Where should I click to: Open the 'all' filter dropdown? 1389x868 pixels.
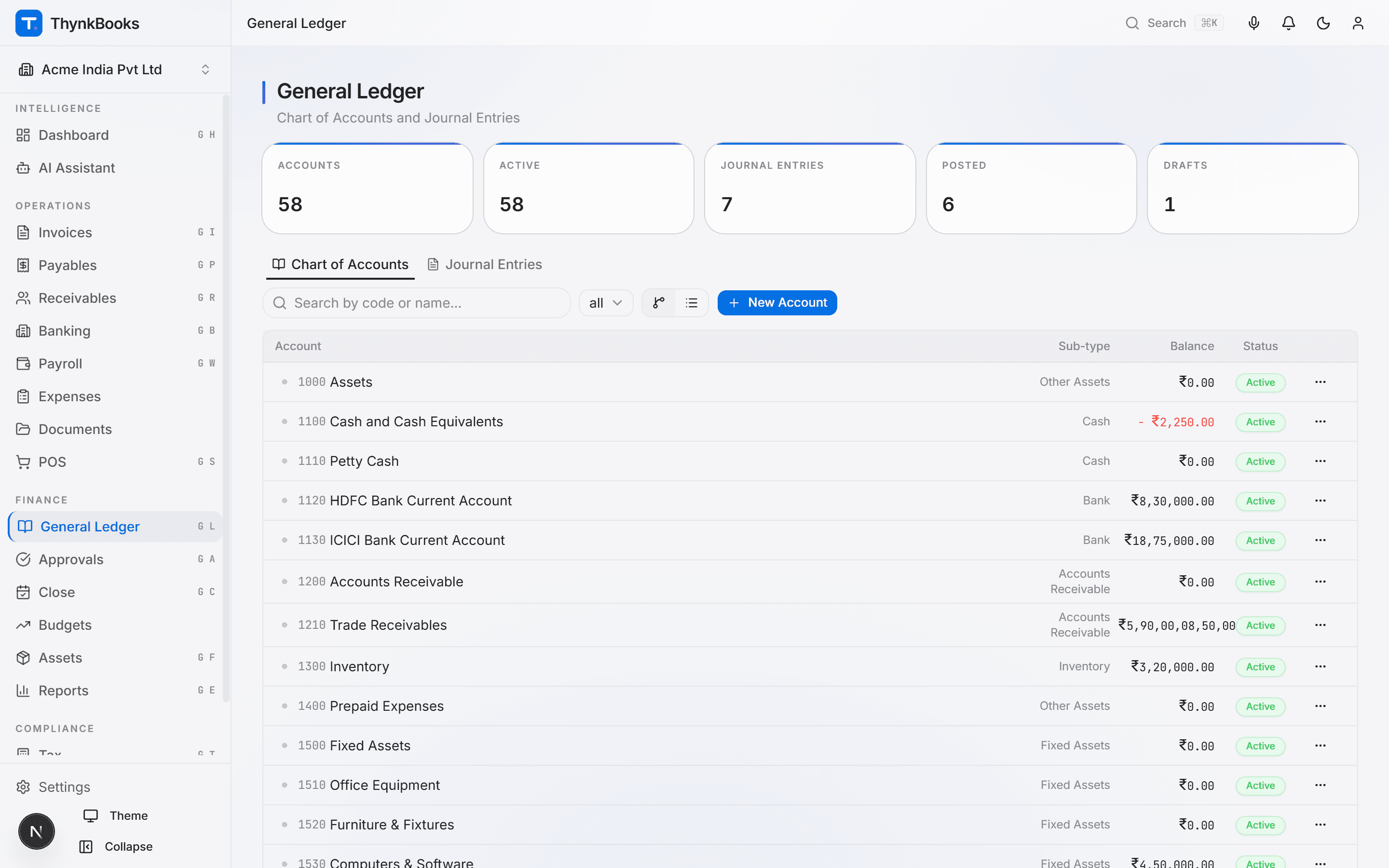click(606, 303)
